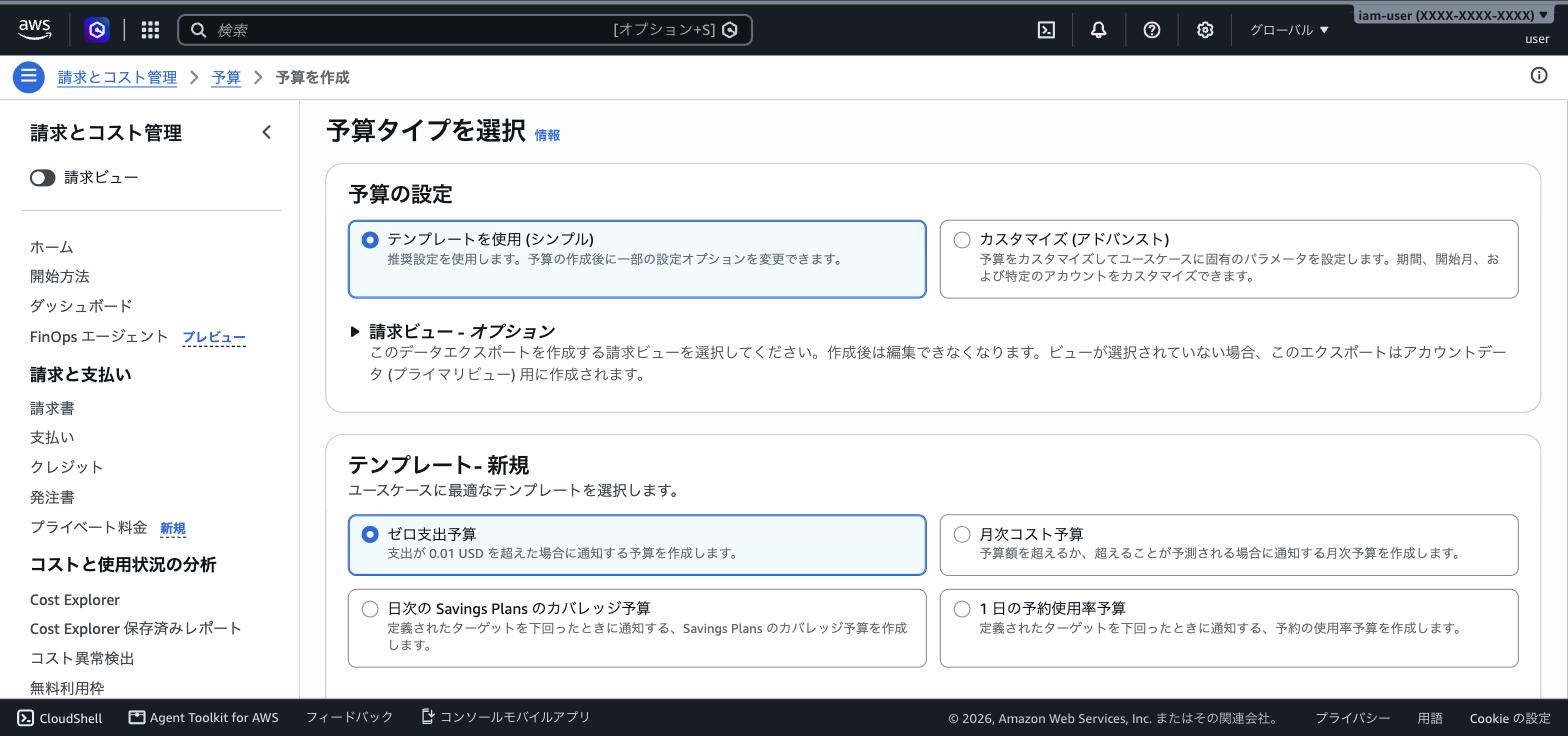This screenshot has height=736, width=1568.
Task: Open 無料利用枠 in the sidebar
Action: 67,688
